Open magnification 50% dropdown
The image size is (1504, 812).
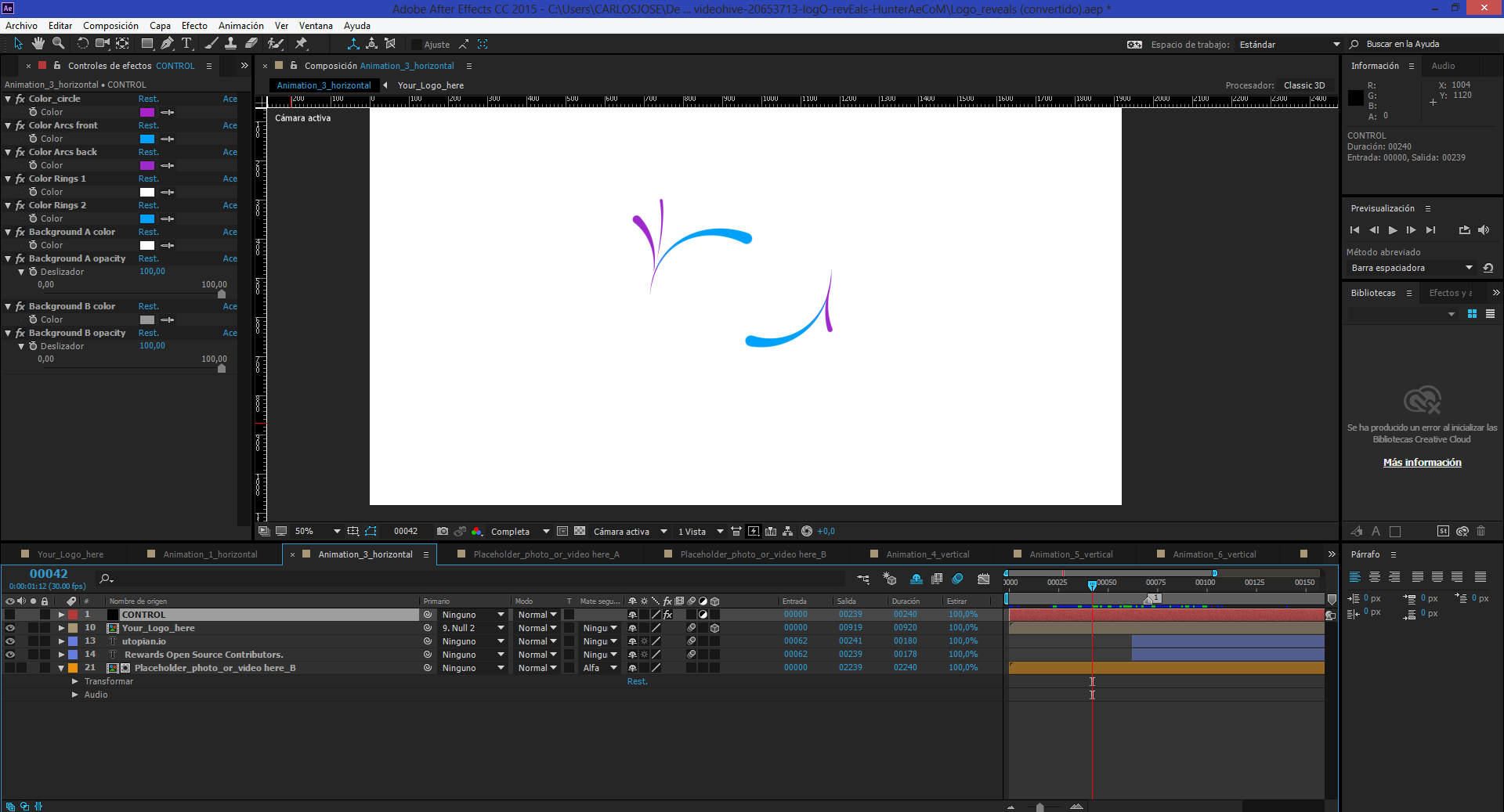click(317, 531)
